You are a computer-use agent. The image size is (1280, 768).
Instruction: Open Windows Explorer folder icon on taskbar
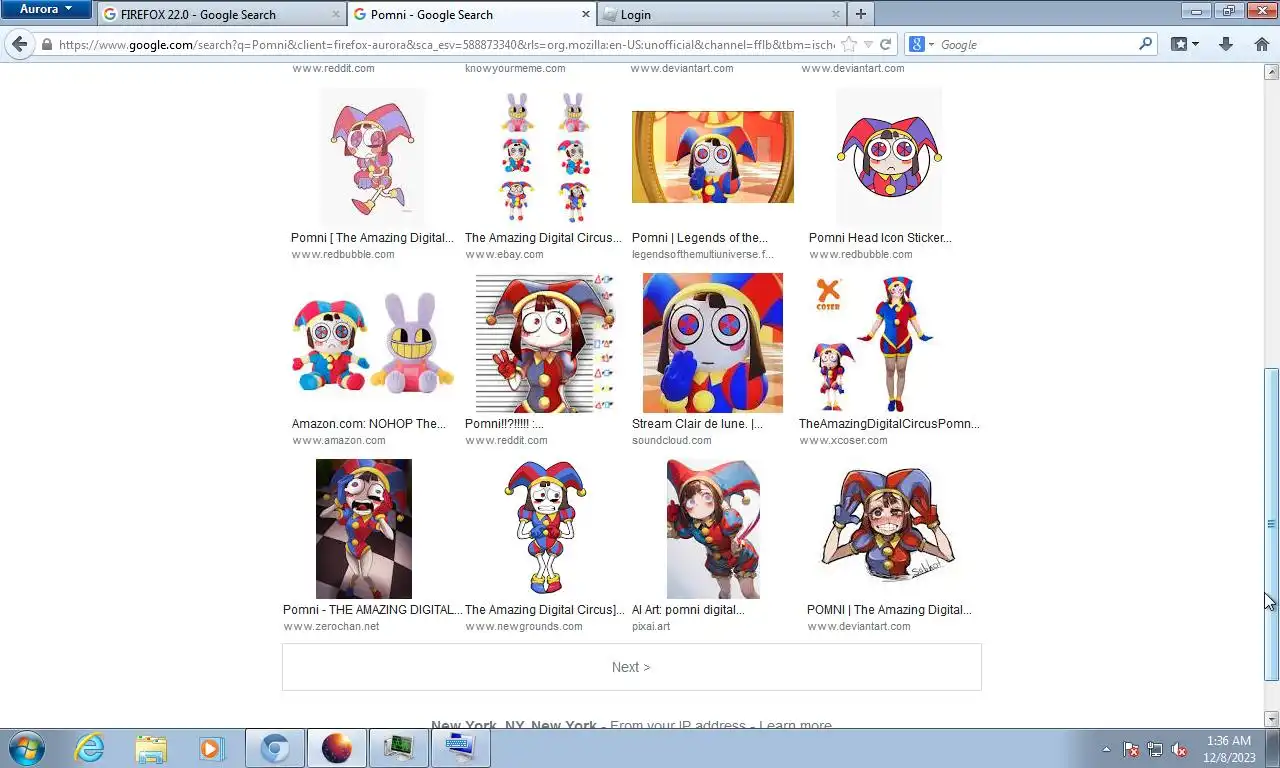[x=151, y=748]
